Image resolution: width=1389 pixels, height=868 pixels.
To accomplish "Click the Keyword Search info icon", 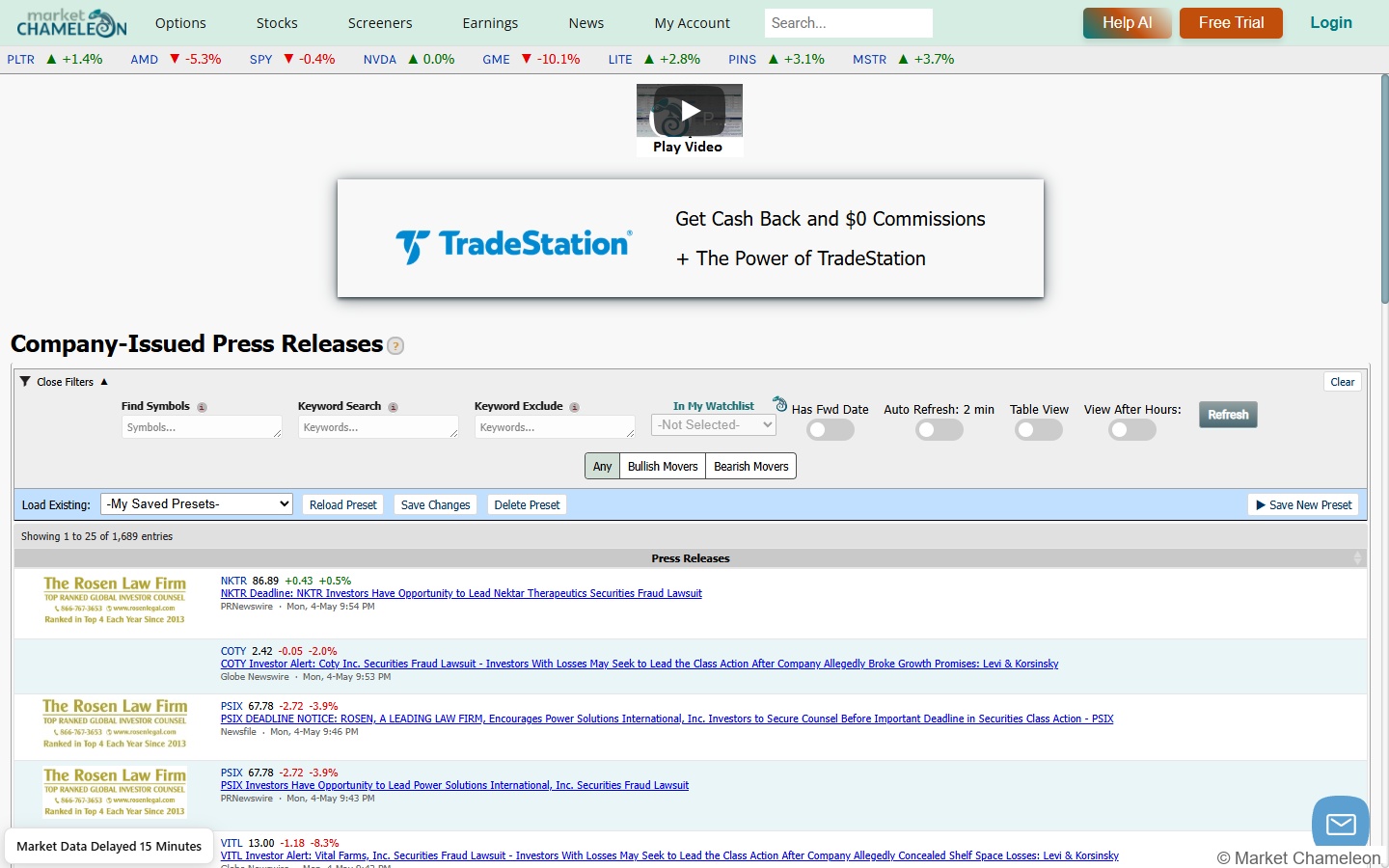I will 393,407.
